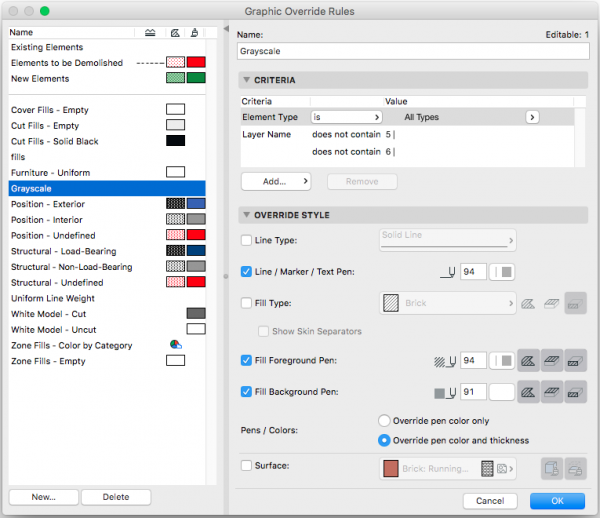Click the surface column header icon
This screenshot has width=600, height=518.
(x=197, y=32)
